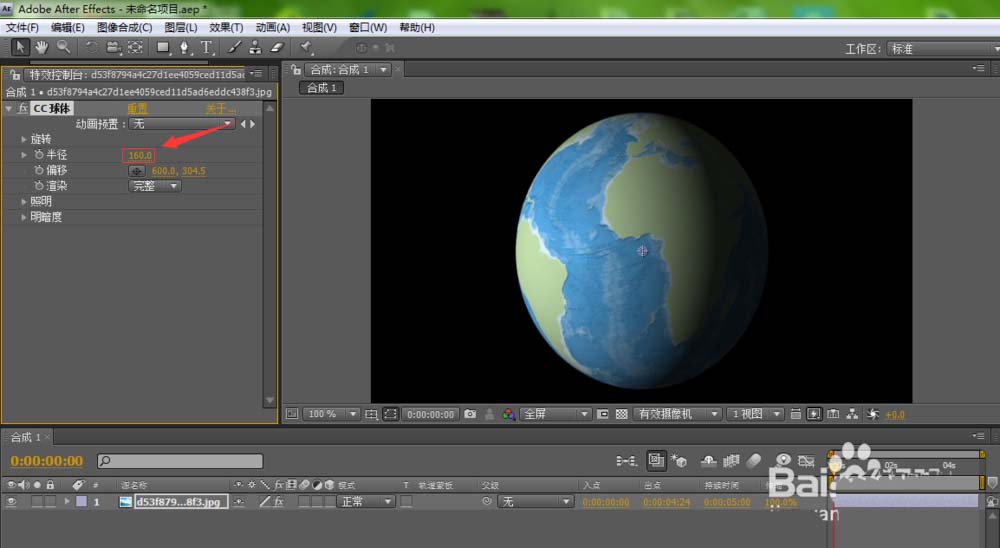Select the Hand tool in the toolbar
This screenshot has width=1000, height=548.
point(42,47)
